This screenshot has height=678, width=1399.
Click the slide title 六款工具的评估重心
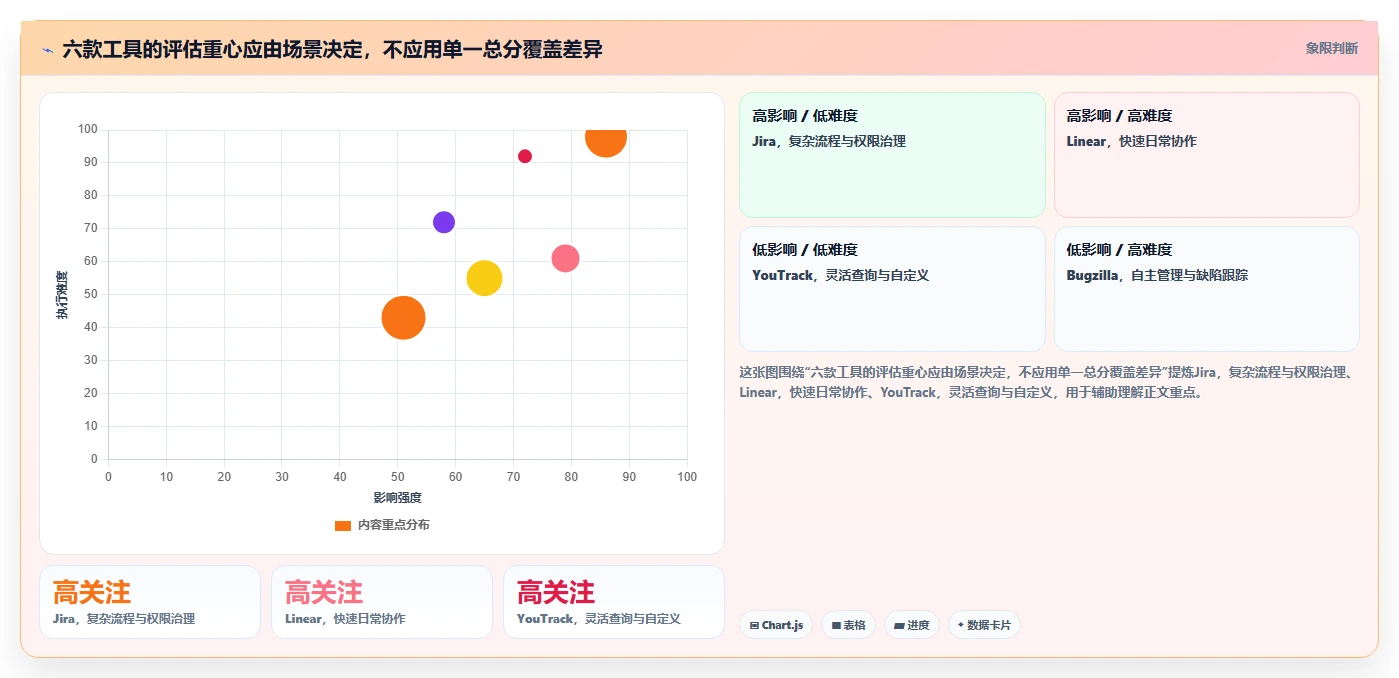(332, 49)
